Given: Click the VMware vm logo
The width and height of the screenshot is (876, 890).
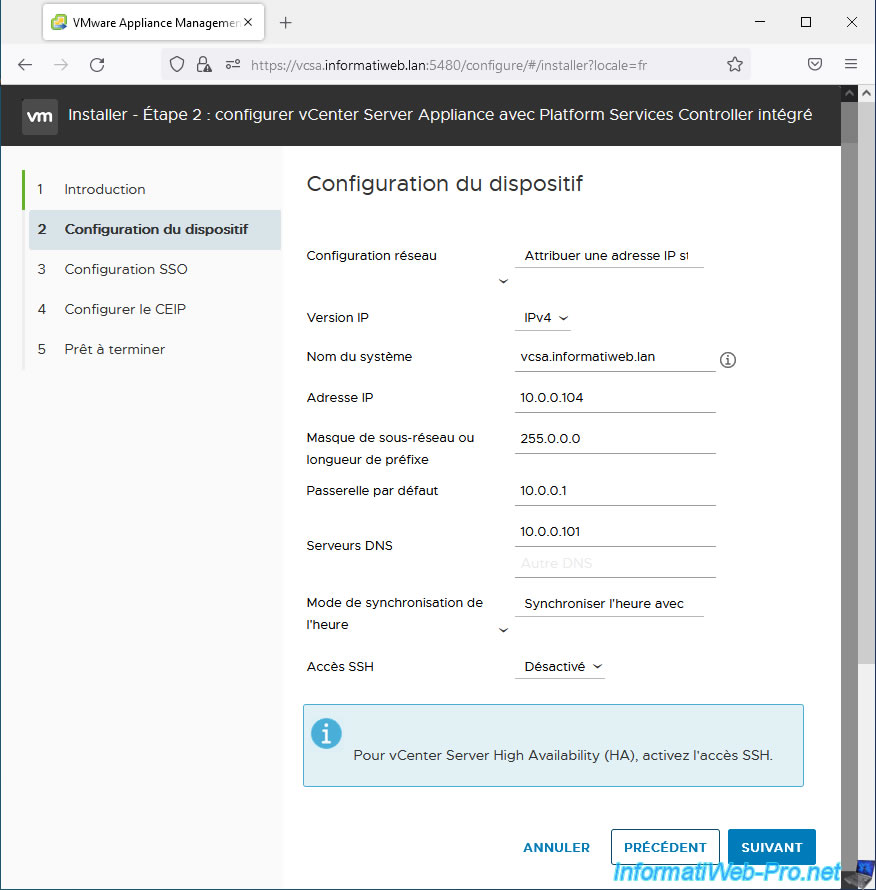Looking at the screenshot, I should pyautogui.click(x=40, y=116).
